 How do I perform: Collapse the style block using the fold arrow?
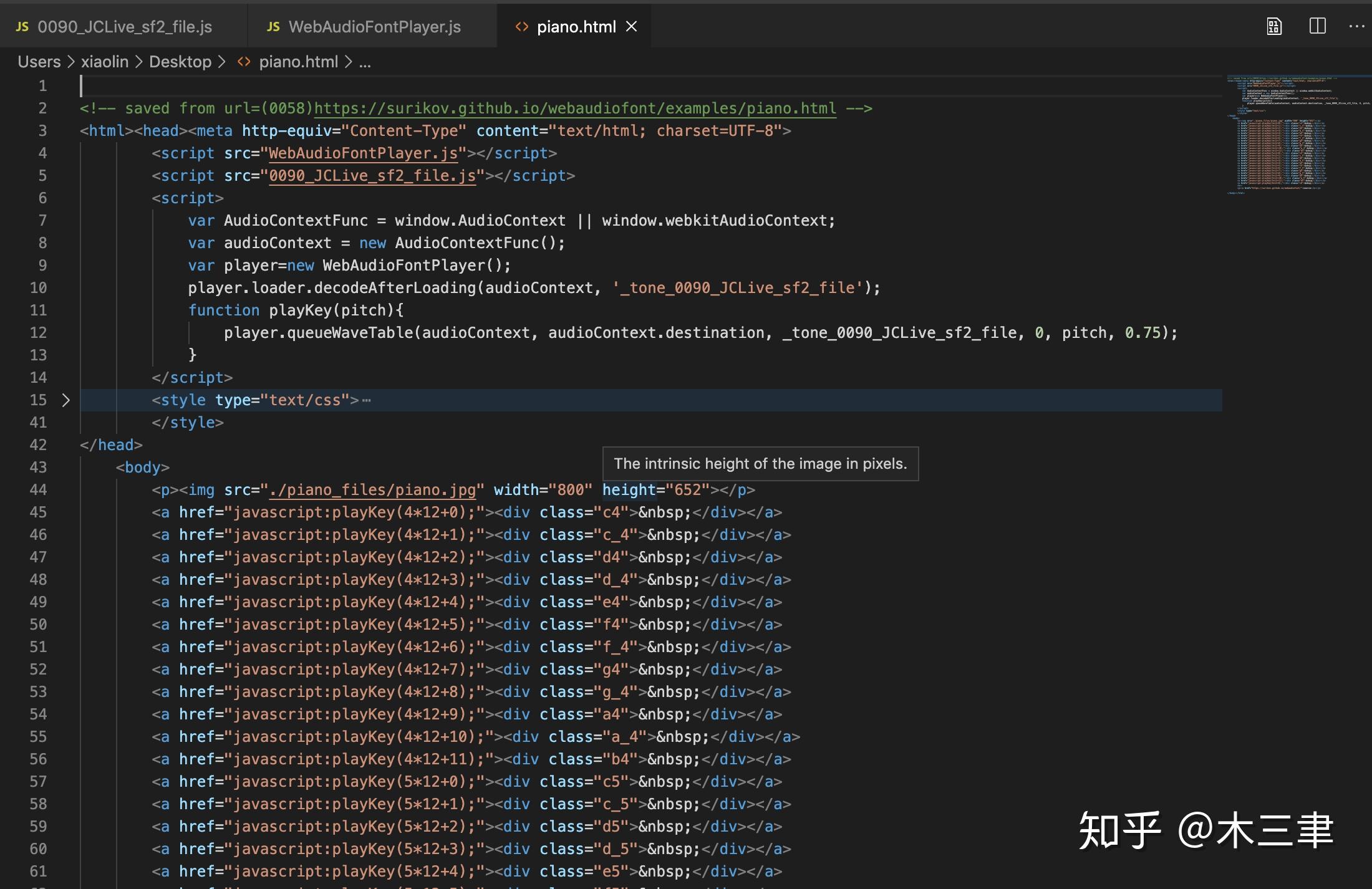click(65, 400)
